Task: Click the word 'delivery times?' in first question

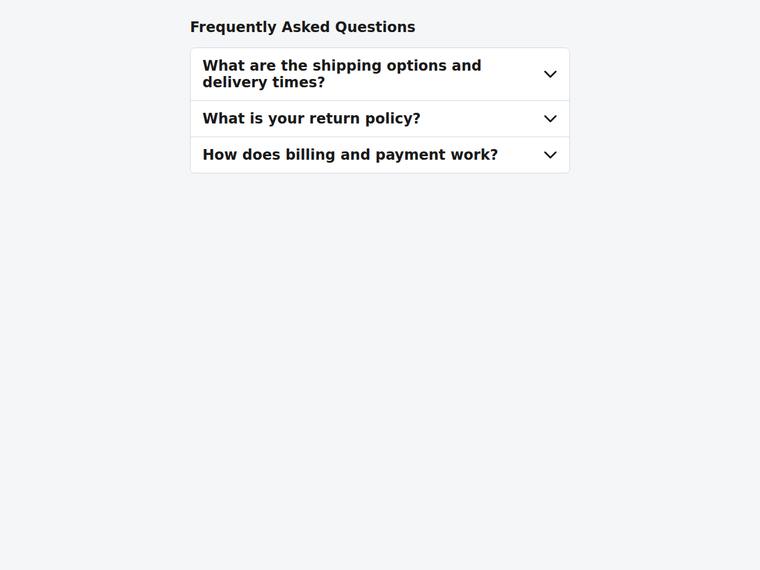Action: tap(264, 82)
